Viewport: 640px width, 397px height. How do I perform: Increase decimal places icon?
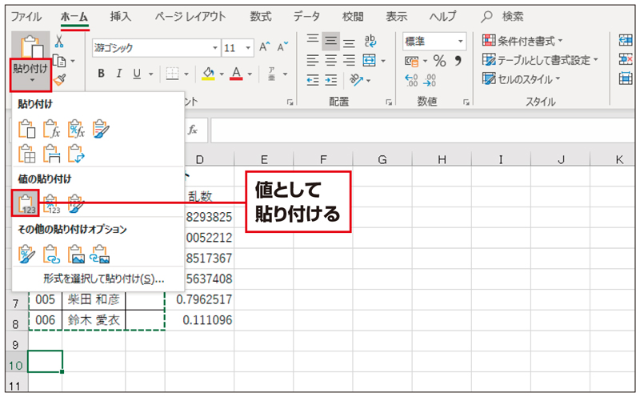click(411, 80)
